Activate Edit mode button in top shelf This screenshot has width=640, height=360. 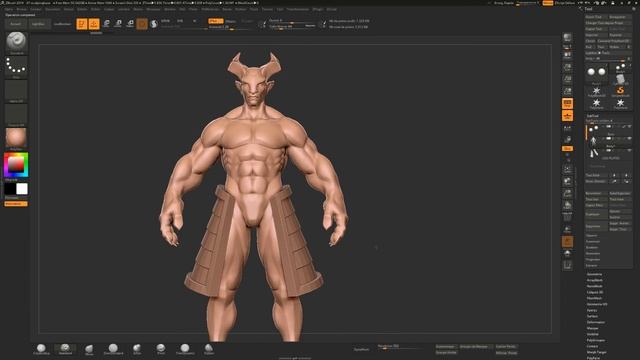[82, 24]
